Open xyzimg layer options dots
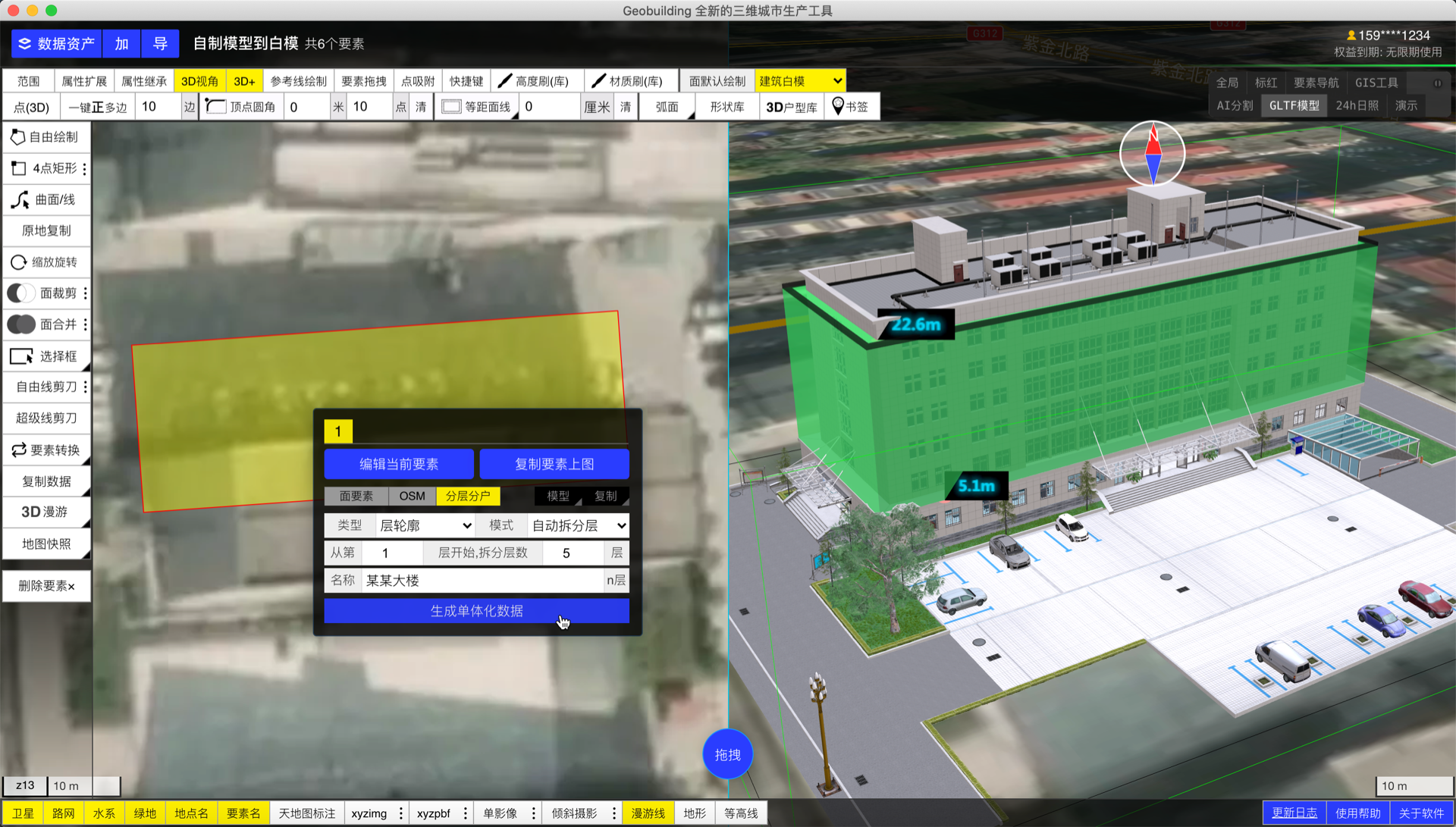This screenshot has width=1456, height=827. [401, 813]
